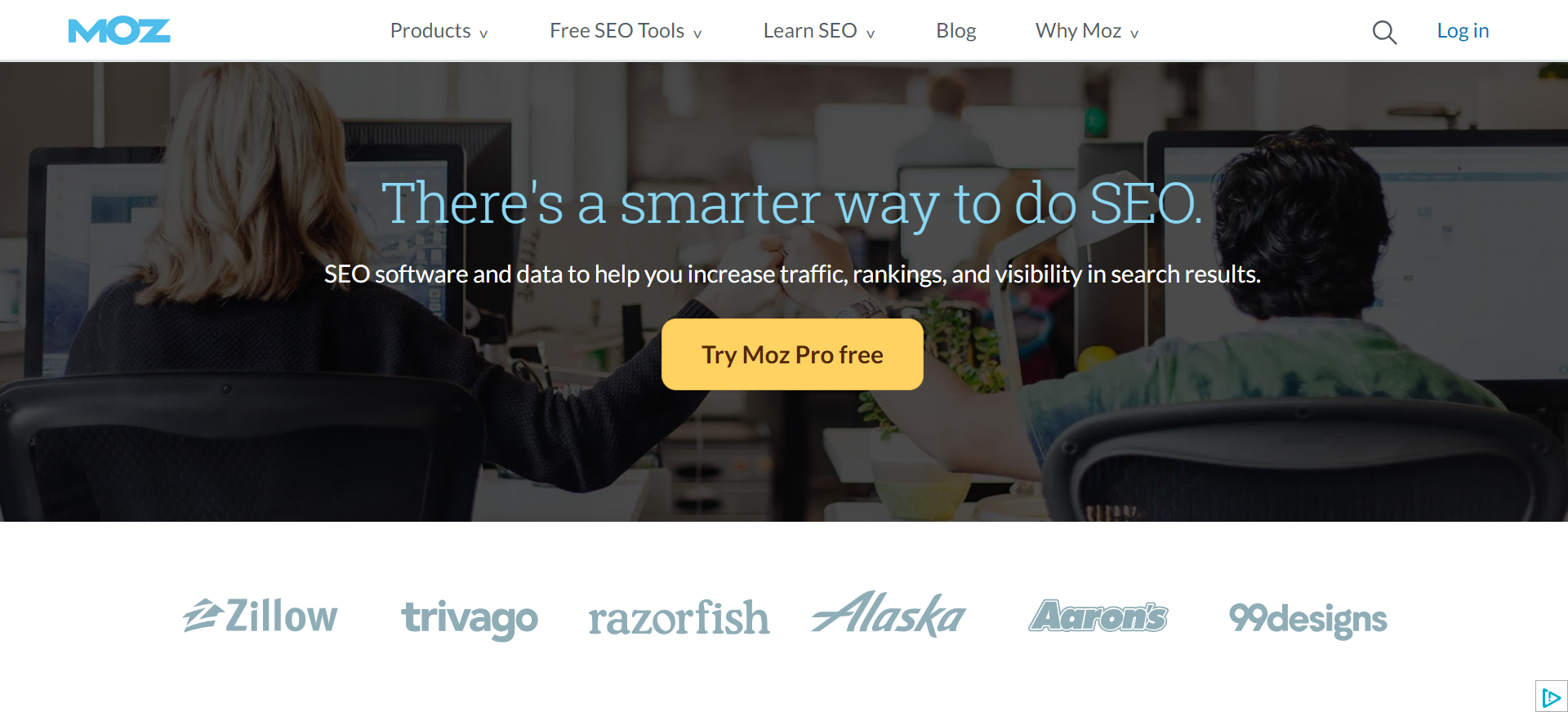Click the 99designs logo
Viewport: 1568px width, 712px height.
[1307, 619]
